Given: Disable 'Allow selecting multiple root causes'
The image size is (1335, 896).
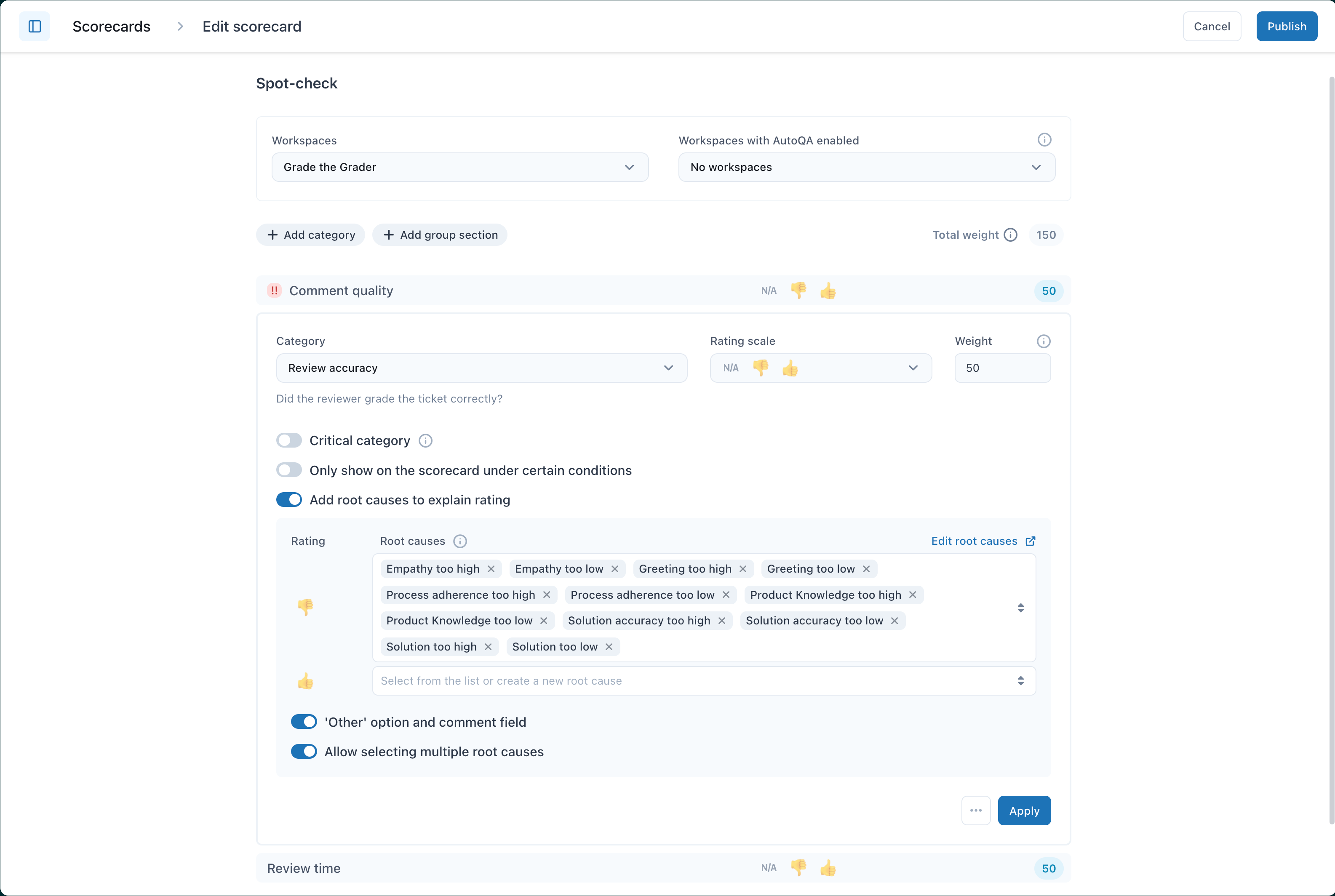Looking at the screenshot, I should coord(304,752).
